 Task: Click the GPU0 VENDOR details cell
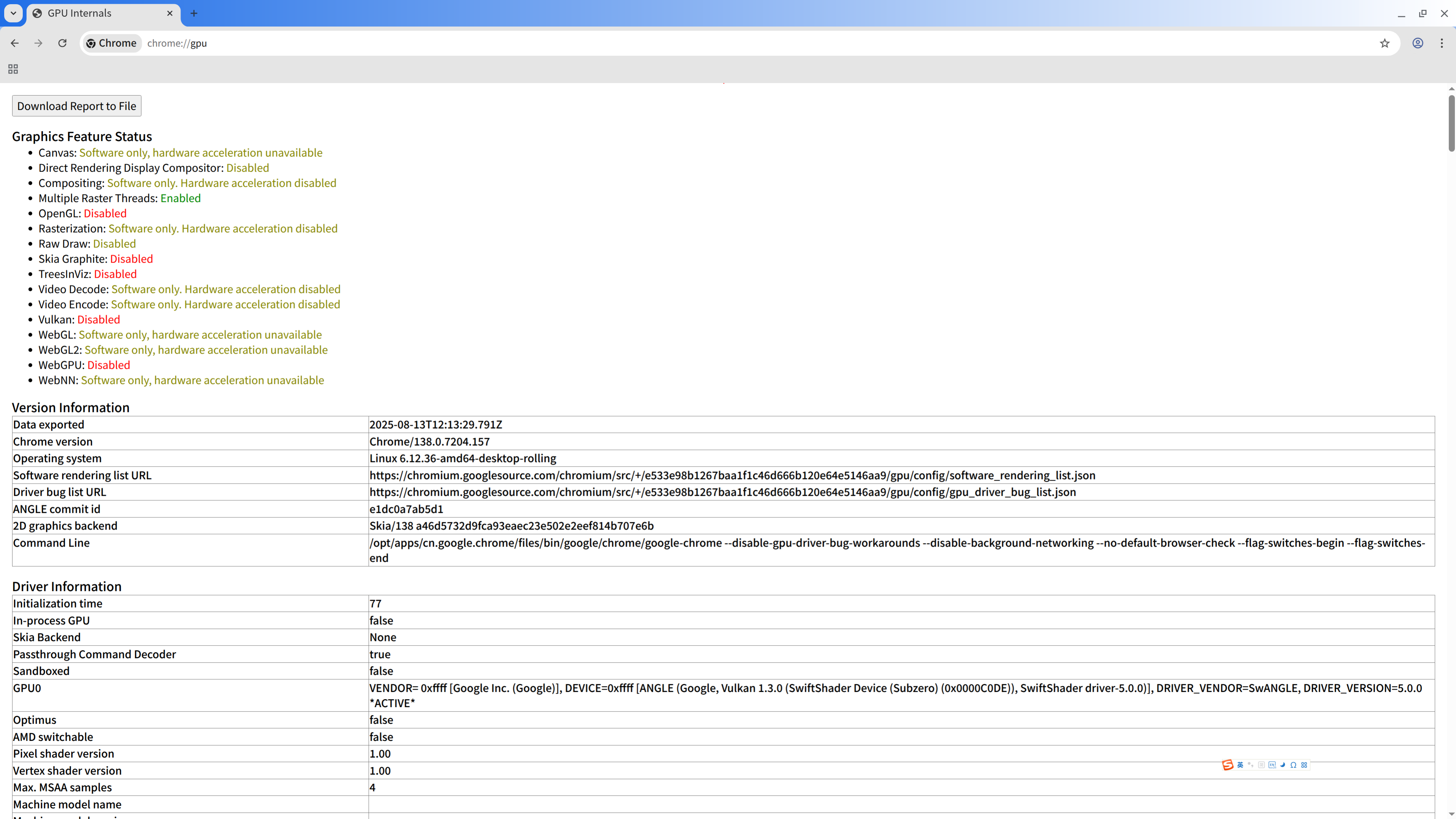(x=902, y=695)
